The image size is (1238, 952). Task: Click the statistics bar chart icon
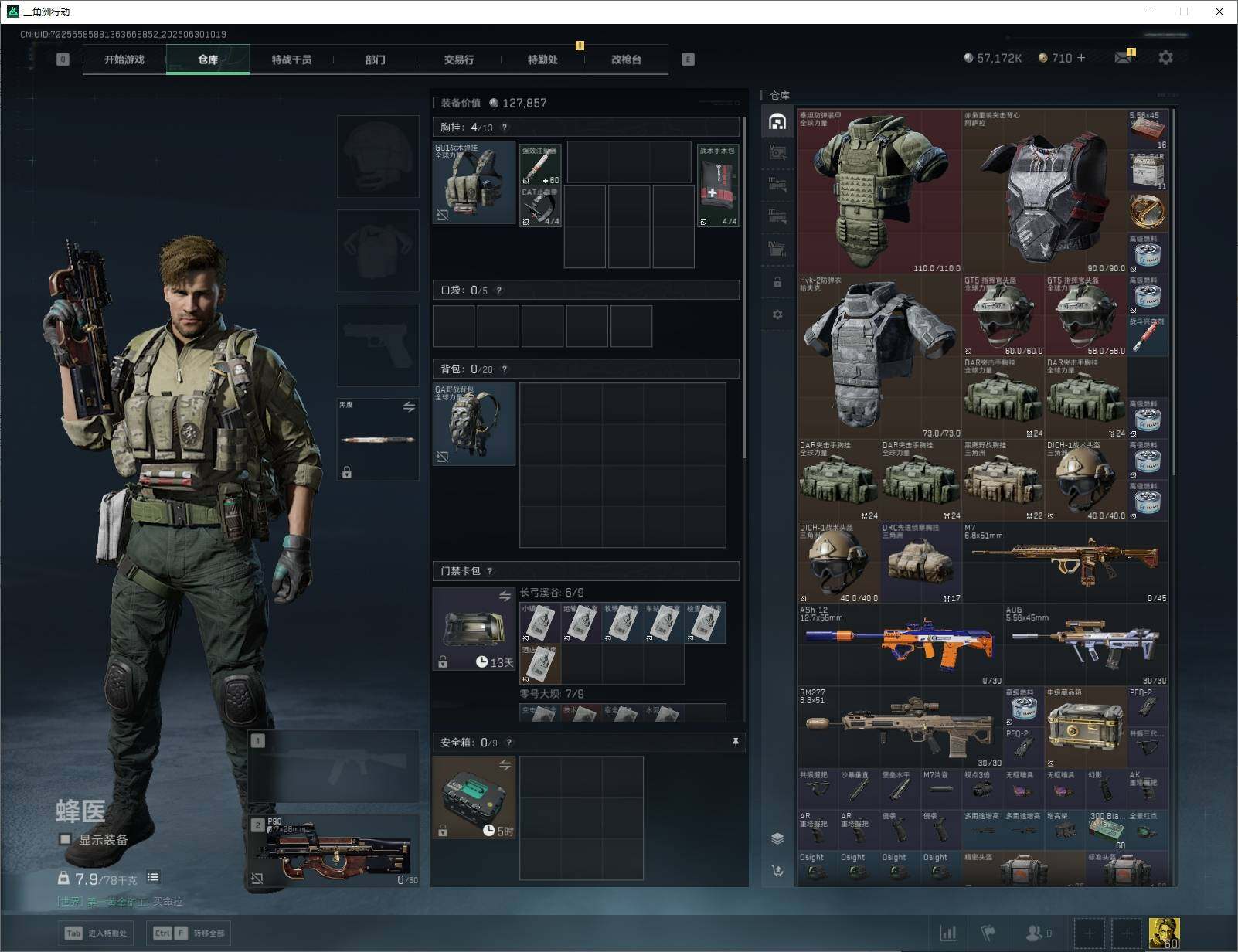[947, 933]
